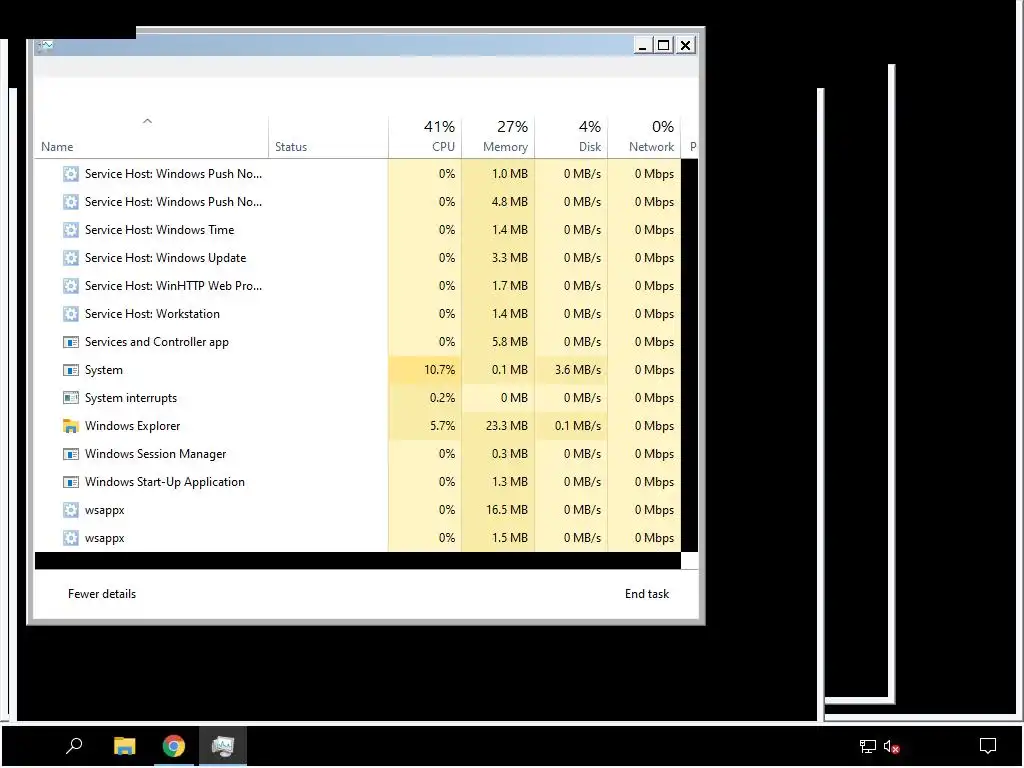Select the Task Manager taskbar icon
This screenshot has width=1024, height=768.
(x=223, y=745)
